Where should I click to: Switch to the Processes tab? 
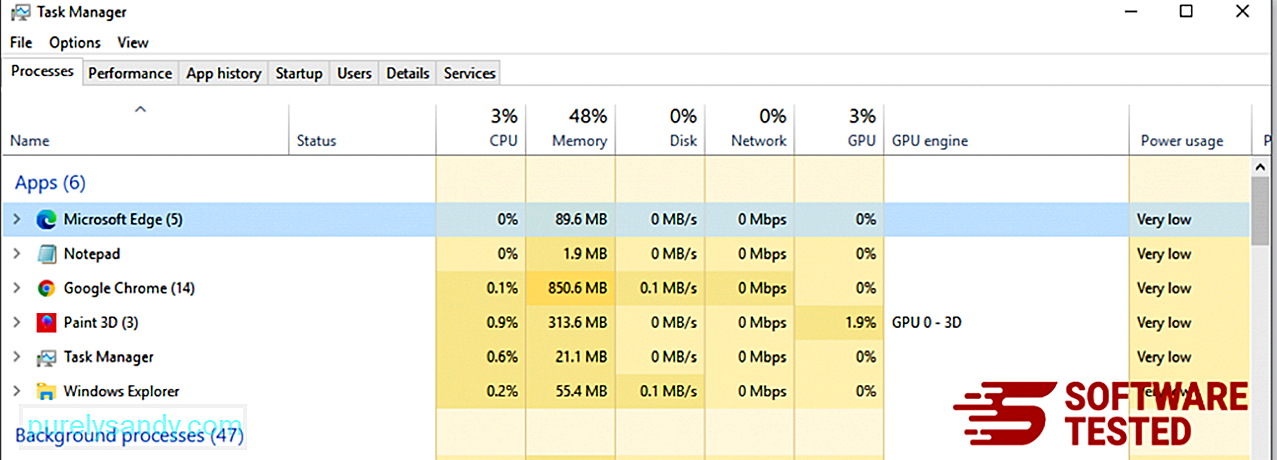[42, 72]
